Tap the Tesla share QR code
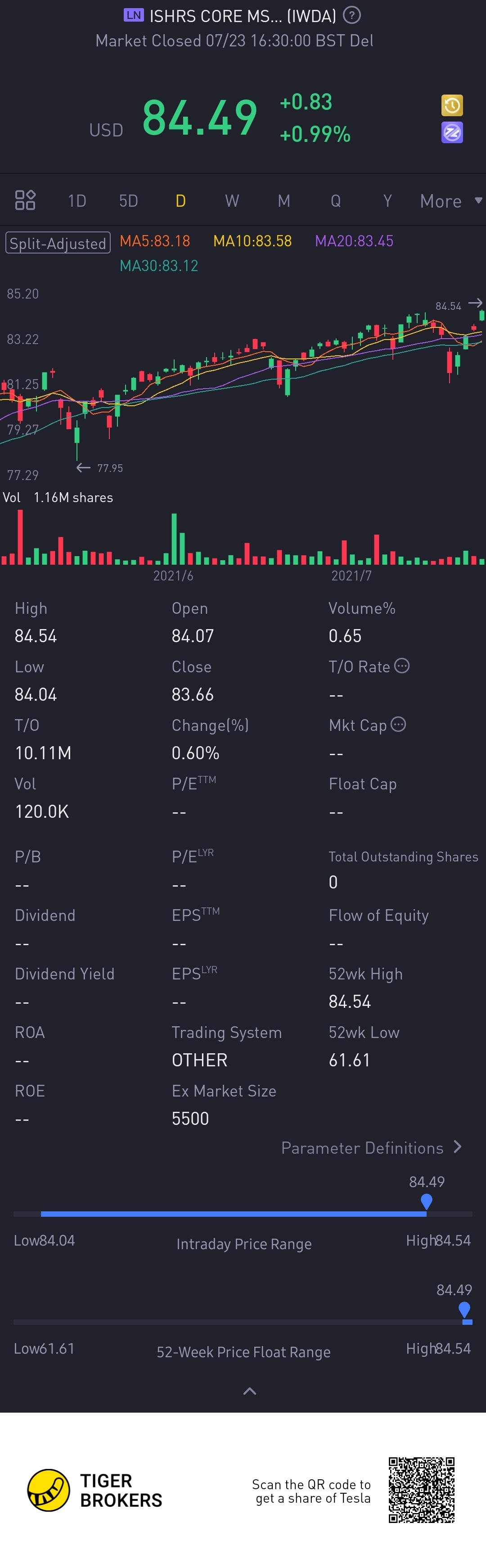Screen dimensions: 486x1568 tap(422, 1490)
